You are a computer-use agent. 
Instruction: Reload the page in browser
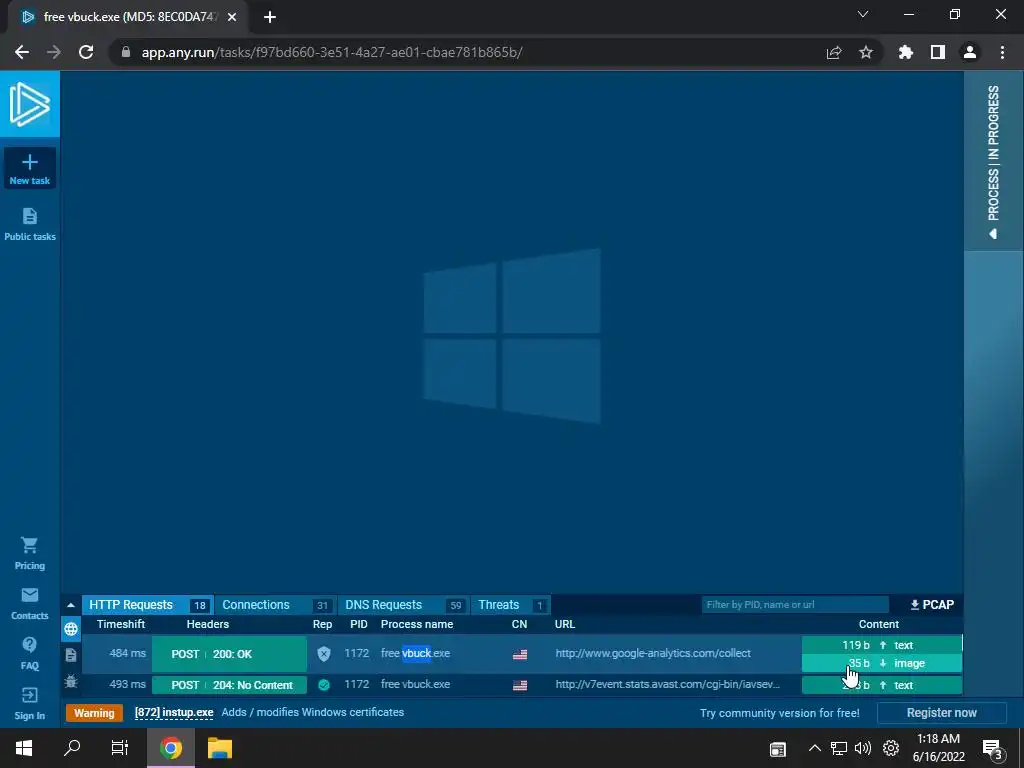pos(86,52)
